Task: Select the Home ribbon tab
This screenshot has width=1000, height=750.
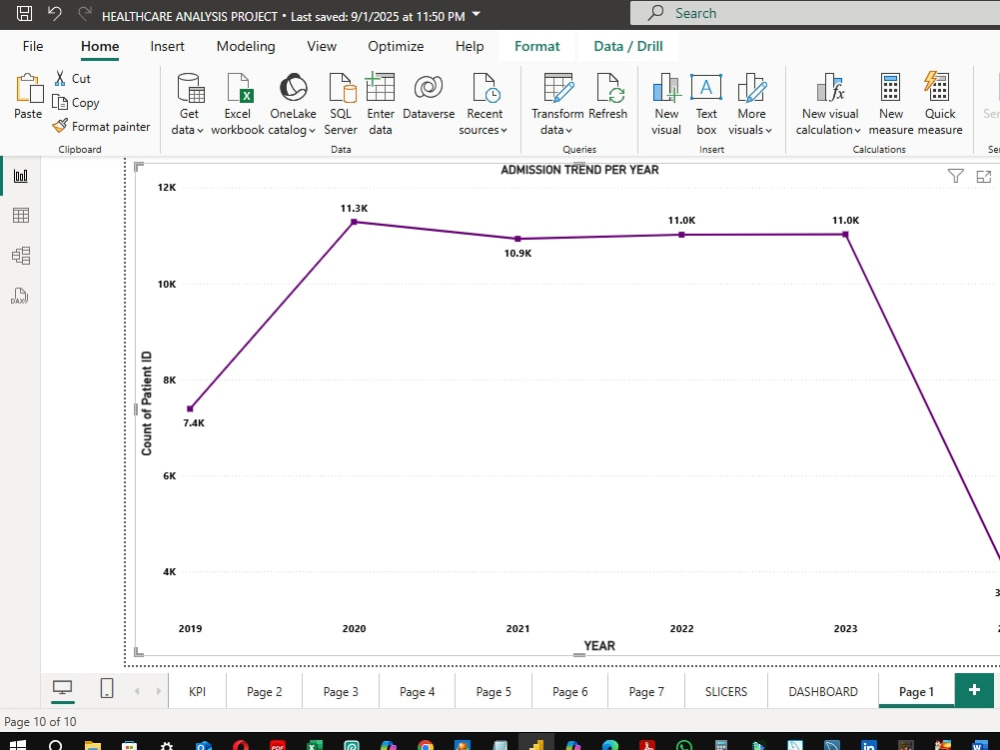Action: pyautogui.click(x=99, y=46)
